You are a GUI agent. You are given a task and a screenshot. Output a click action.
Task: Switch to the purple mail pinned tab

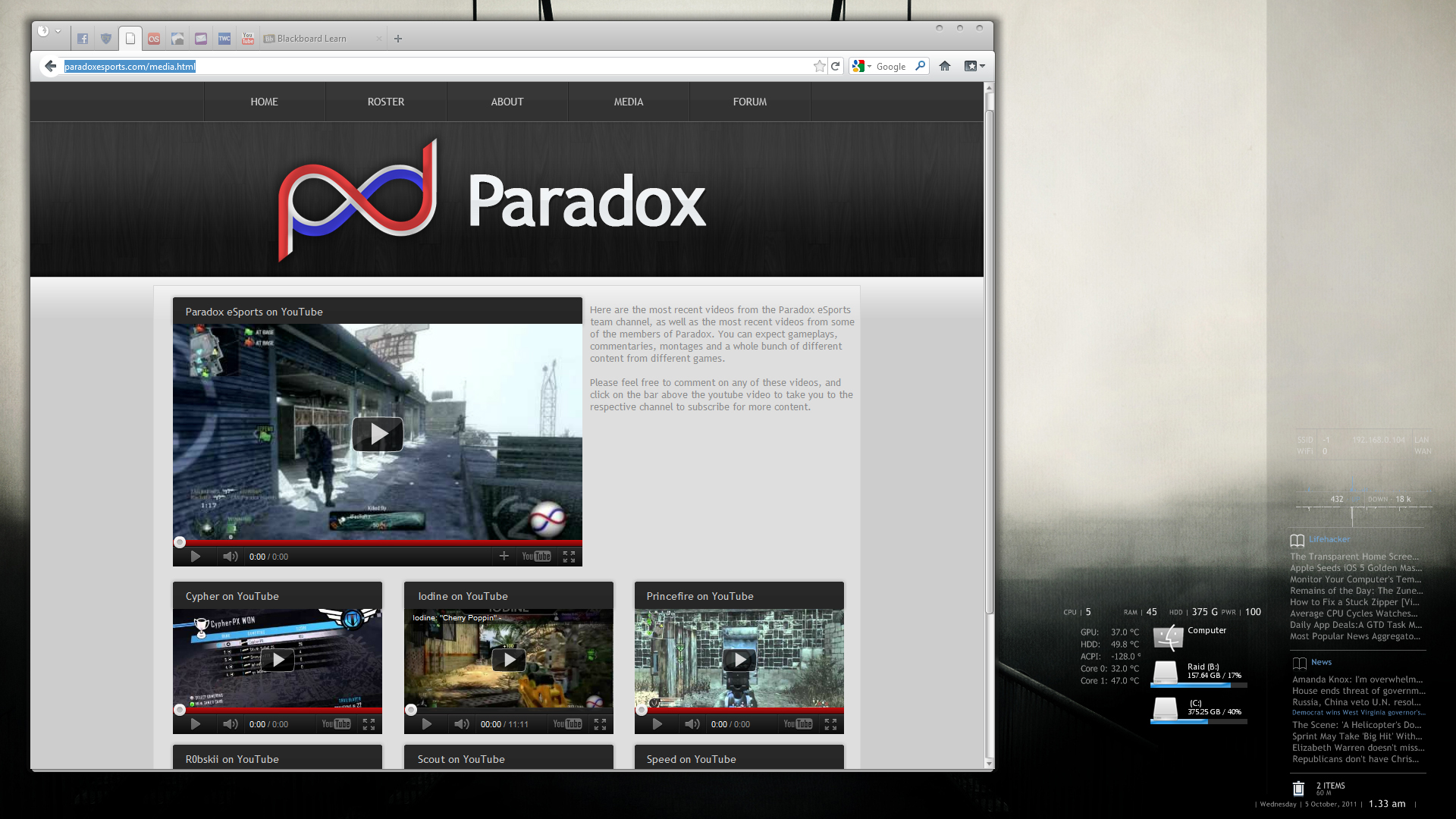click(201, 39)
